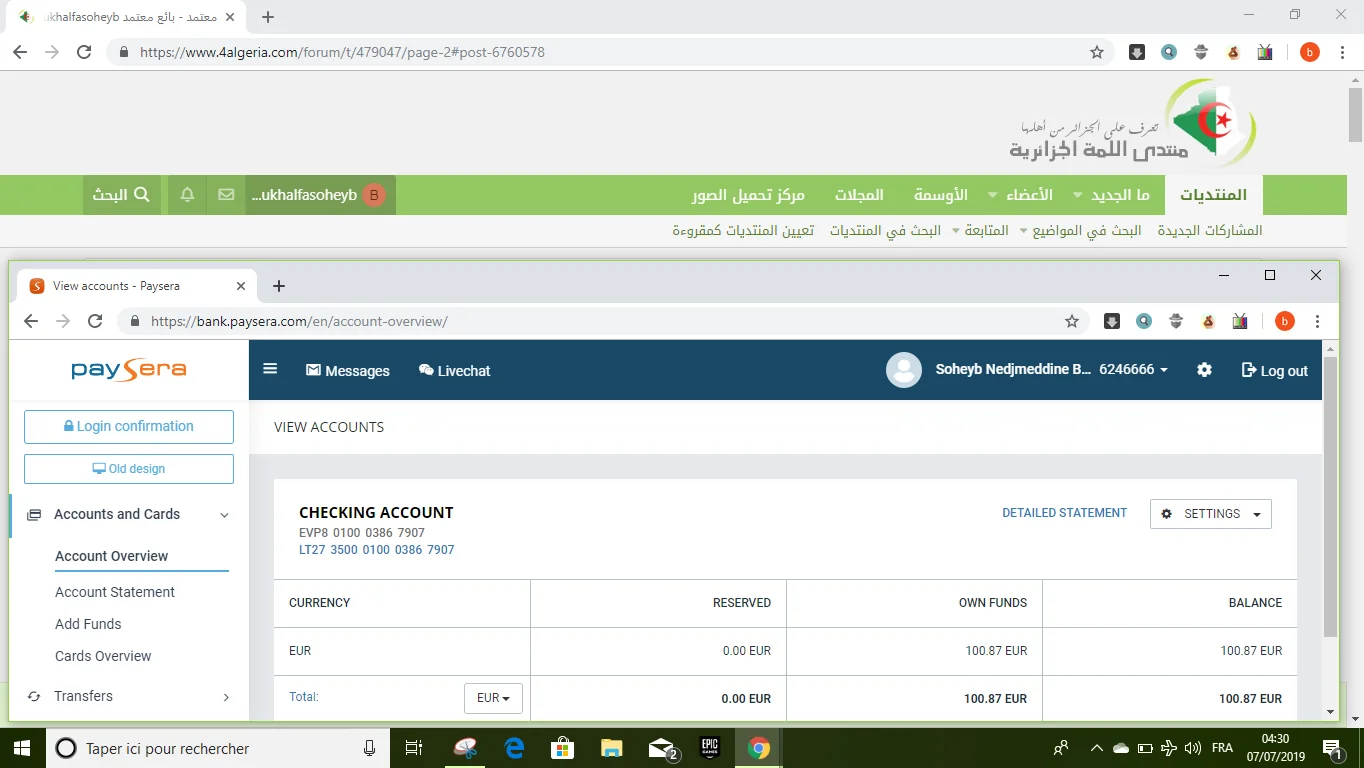Open Livechat in the Paysera header
This screenshot has height=768, width=1364.
(x=455, y=371)
